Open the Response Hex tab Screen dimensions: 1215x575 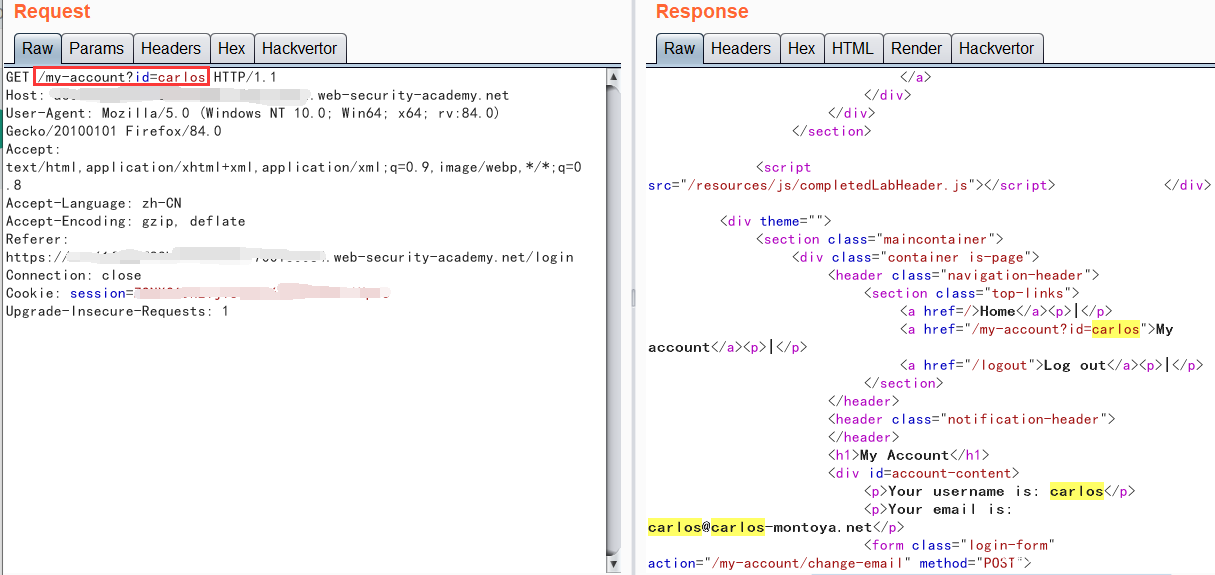[x=801, y=48]
